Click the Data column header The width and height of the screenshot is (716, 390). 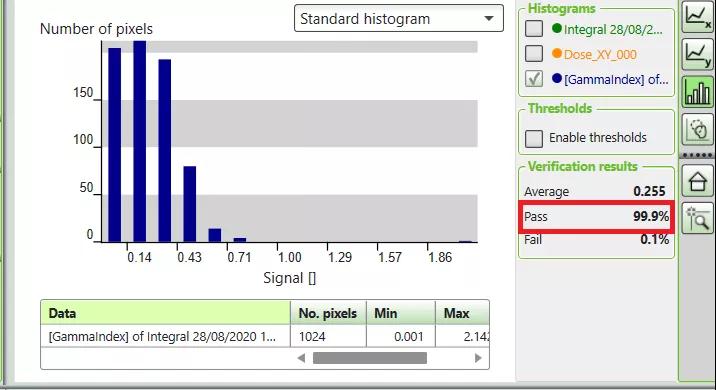click(x=165, y=313)
